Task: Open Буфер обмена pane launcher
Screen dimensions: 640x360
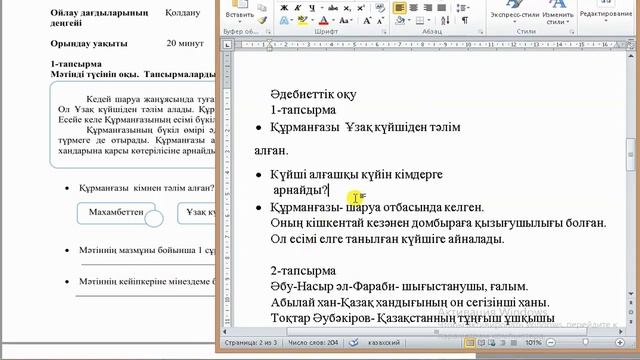Action: pyautogui.click(x=268, y=31)
